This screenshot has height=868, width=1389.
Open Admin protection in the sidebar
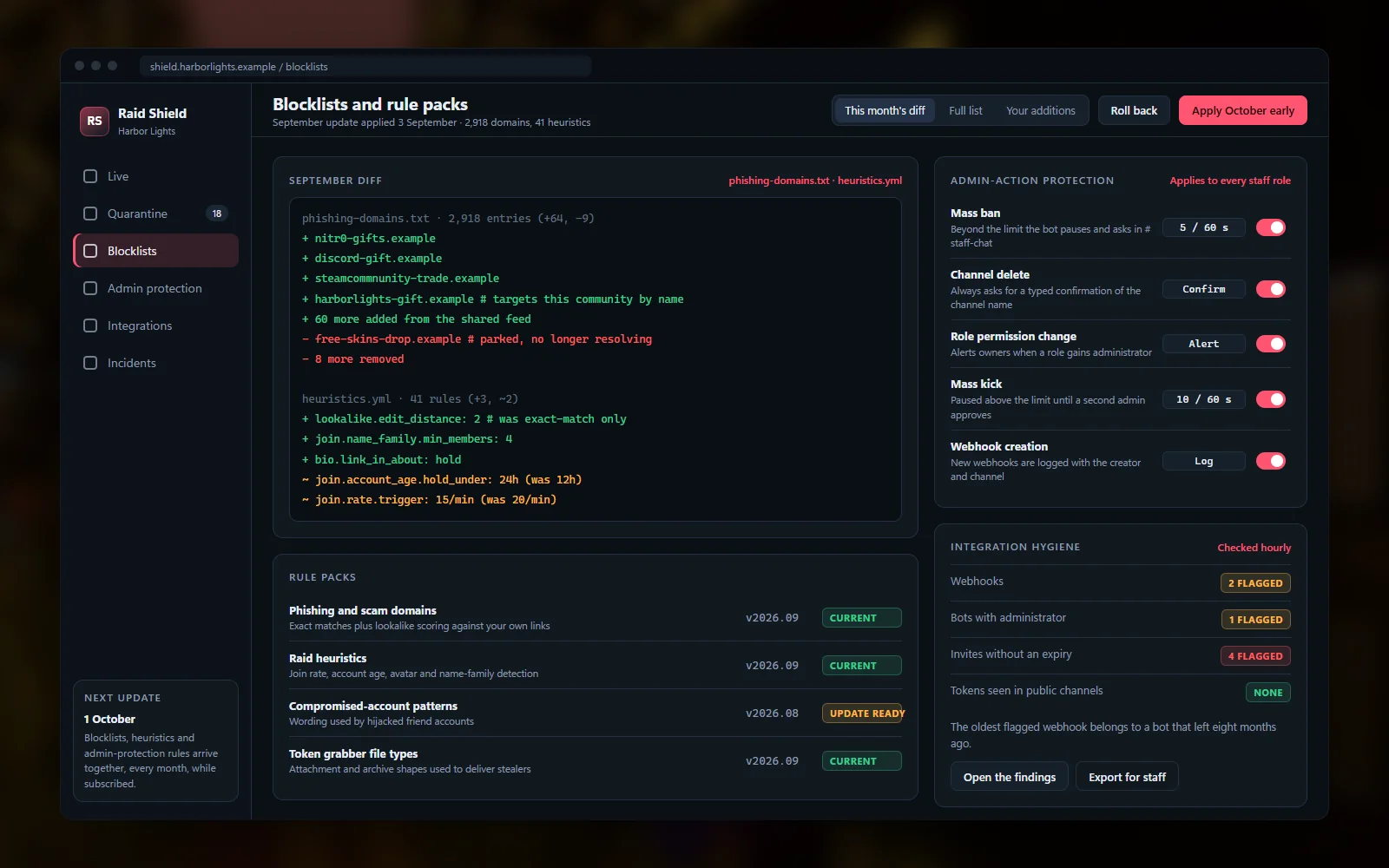(x=156, y=288)
